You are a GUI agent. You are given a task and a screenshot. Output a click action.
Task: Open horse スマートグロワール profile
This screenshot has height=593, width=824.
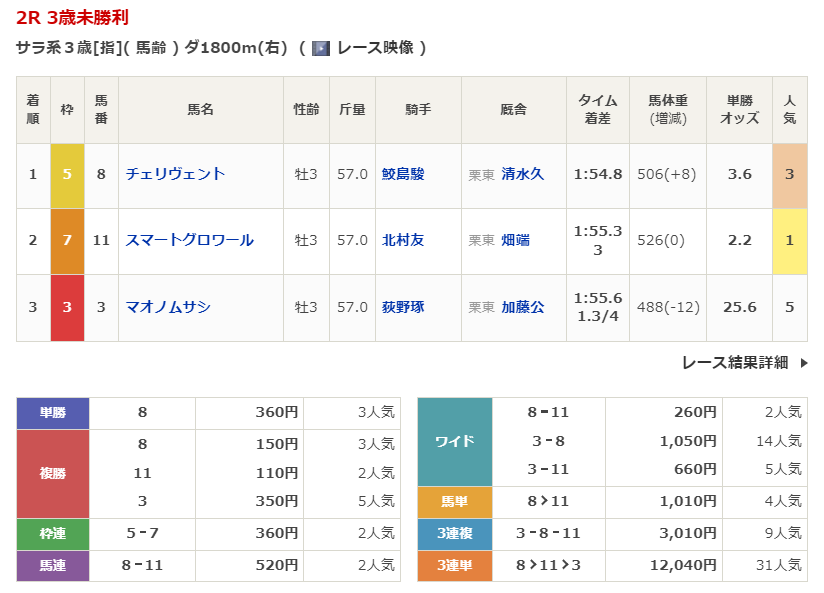click(x=189, y=240)
